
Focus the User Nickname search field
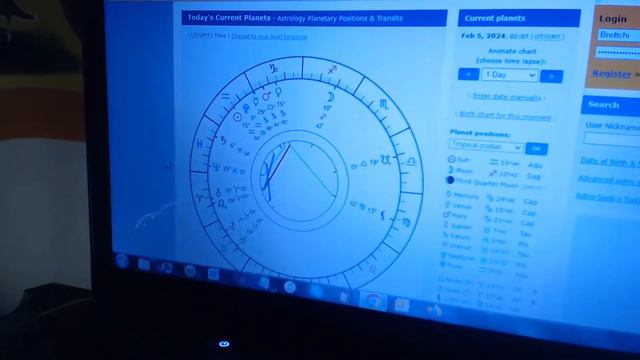(612, 139)
